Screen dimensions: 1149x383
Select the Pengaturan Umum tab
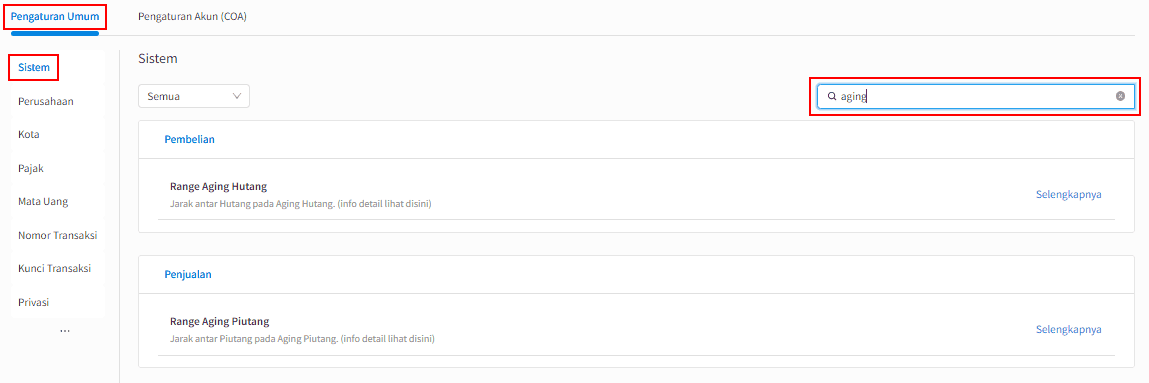(55, 16)
